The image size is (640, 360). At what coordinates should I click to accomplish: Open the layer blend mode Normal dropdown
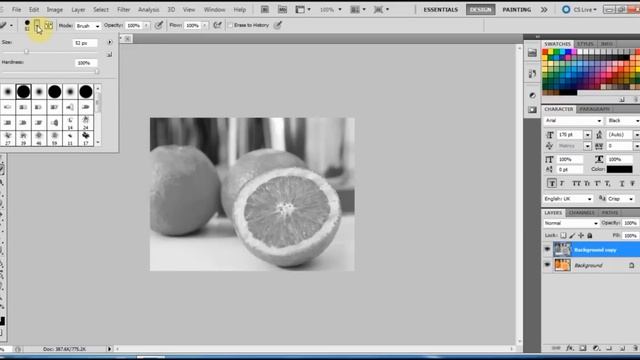tap(571, 223)
